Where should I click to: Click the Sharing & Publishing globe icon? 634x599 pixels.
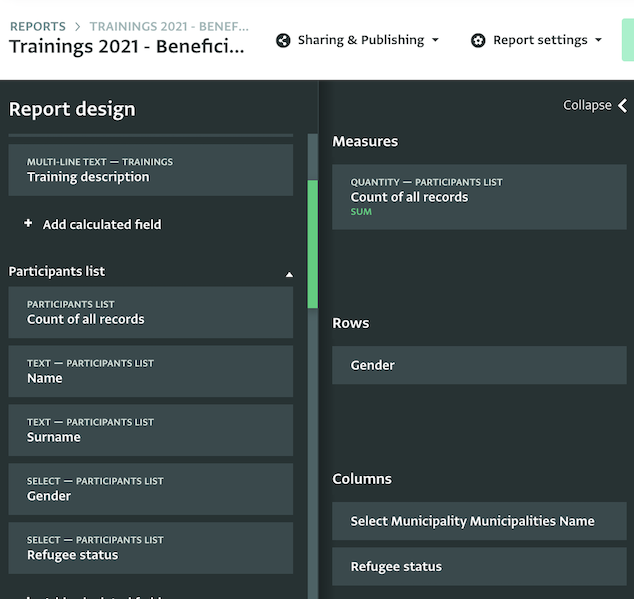click(x=283, y=40)
